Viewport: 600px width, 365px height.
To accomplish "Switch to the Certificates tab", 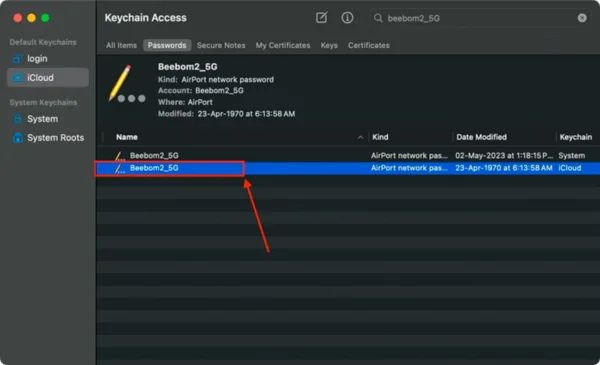I will 369,45.
